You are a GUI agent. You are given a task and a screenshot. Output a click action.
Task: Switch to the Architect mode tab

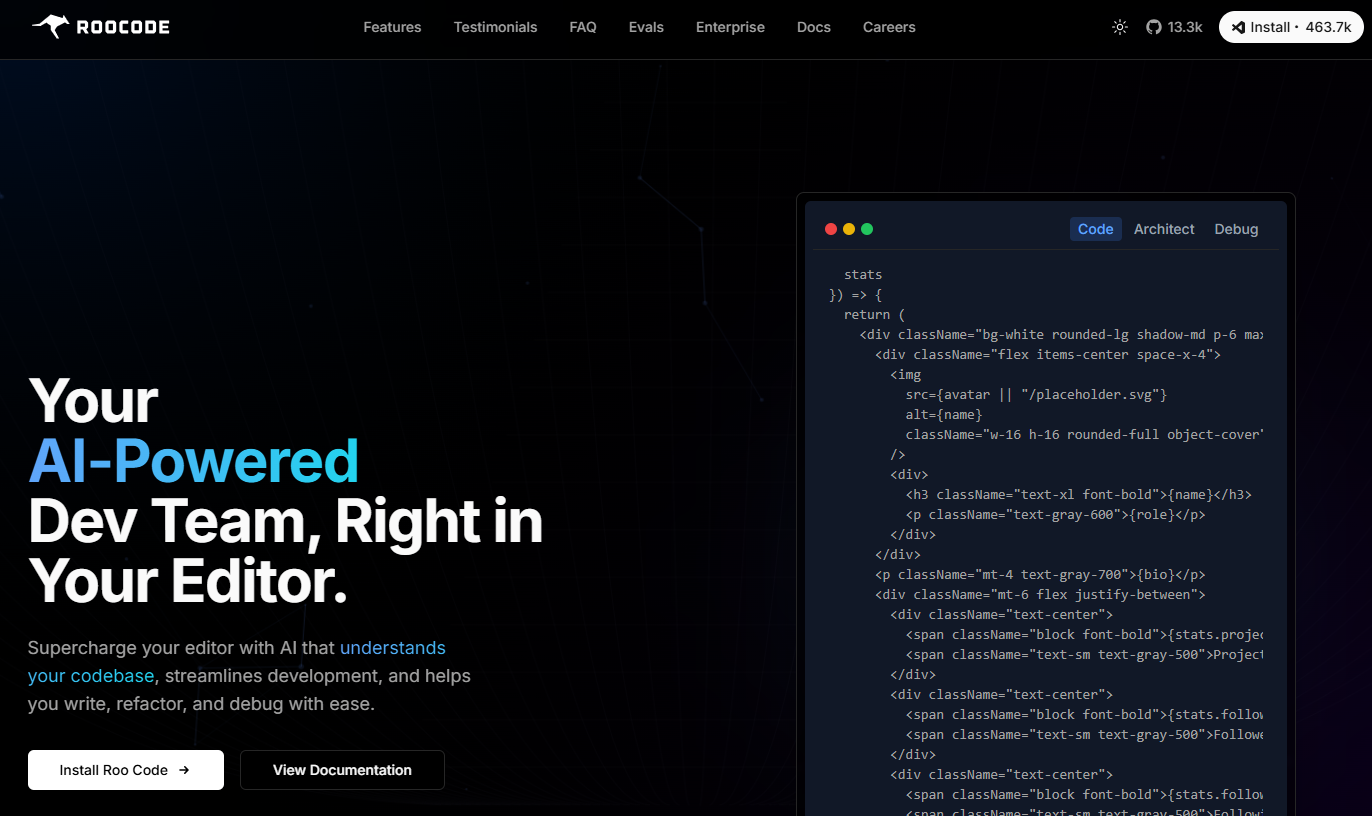pyautogui.click(x=1164, y=229)
